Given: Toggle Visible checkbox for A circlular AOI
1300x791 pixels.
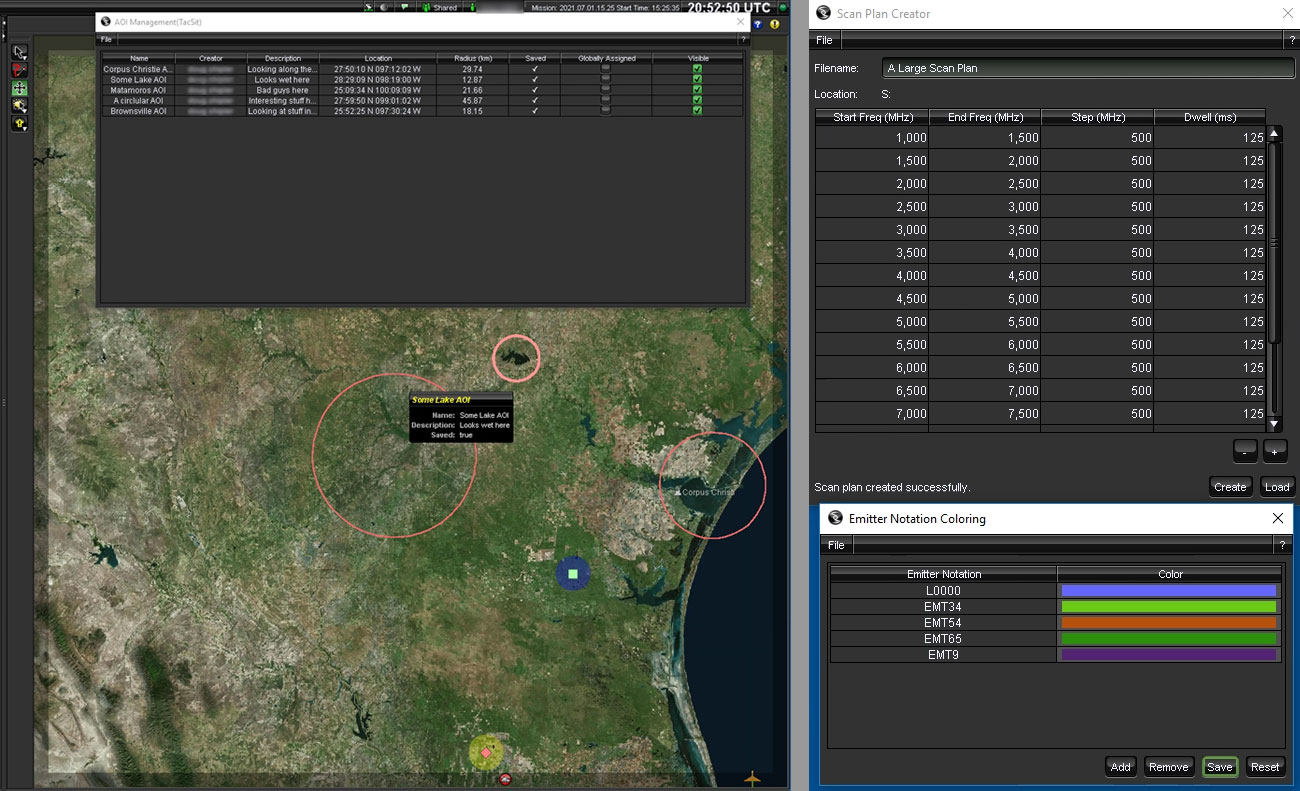Looking at the screenshot, I should (x=698, y=101).
